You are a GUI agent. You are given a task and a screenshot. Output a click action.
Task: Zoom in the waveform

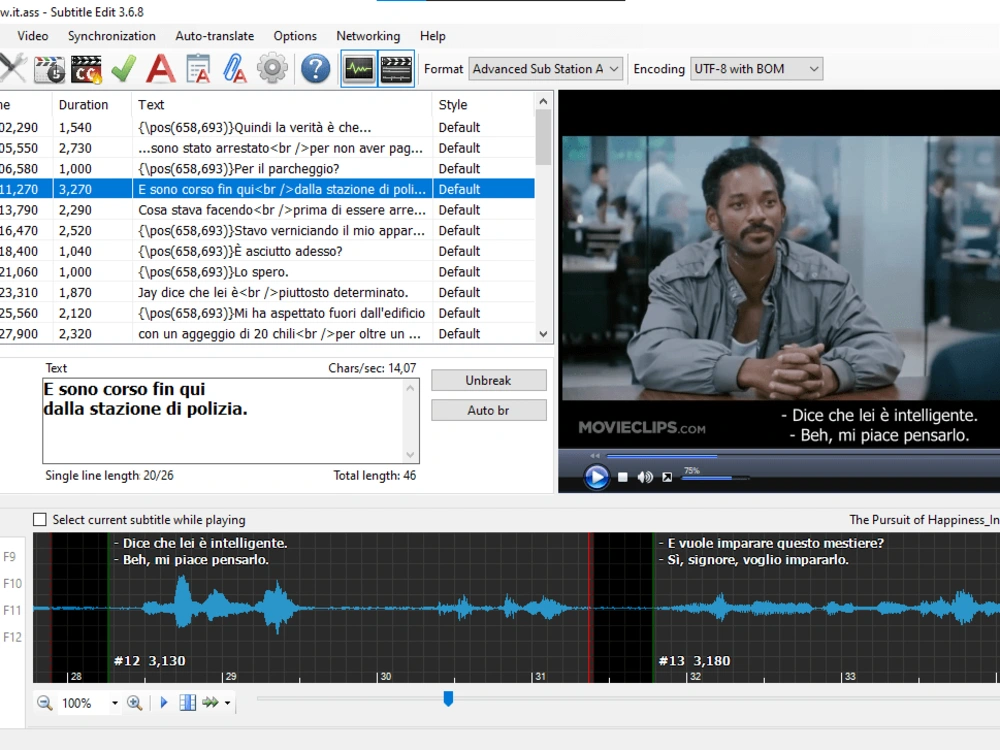(x=134, y=703)
